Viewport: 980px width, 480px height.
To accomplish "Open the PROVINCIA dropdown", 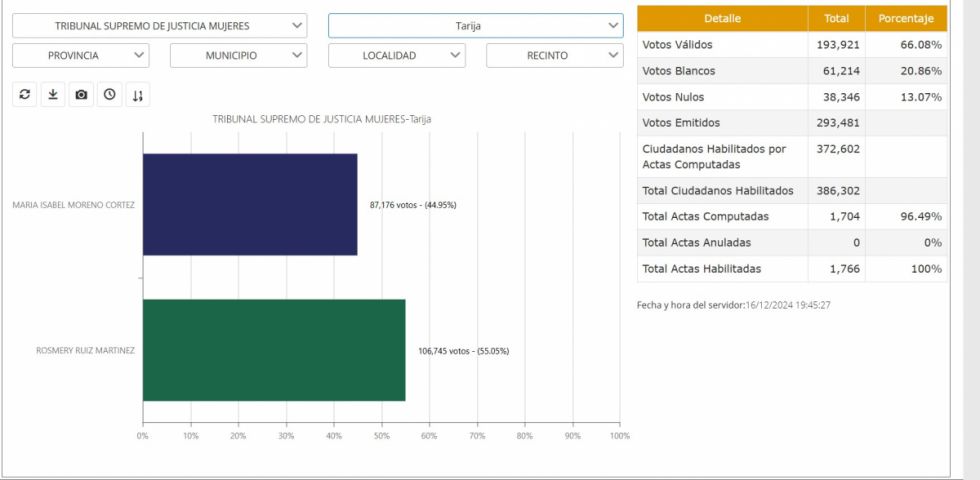I will click(x=81, y=55).
